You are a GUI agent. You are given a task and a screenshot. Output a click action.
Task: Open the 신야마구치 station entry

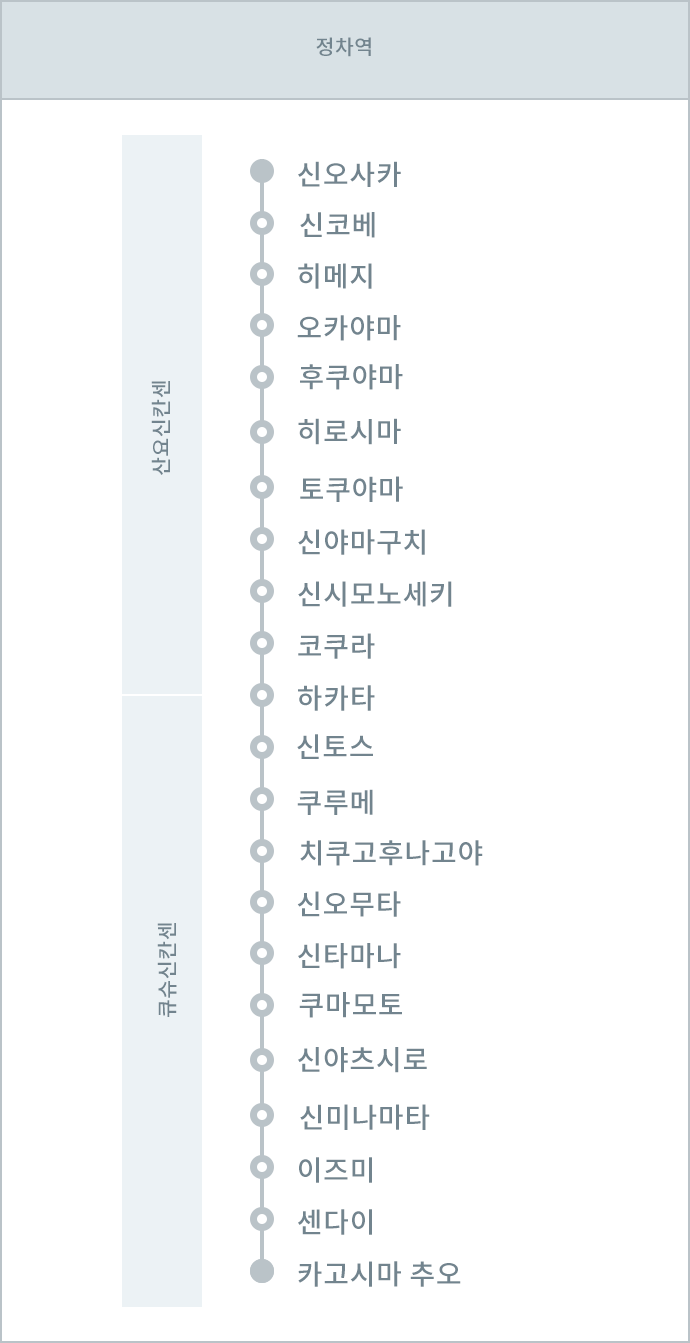[x=364, y=542]
